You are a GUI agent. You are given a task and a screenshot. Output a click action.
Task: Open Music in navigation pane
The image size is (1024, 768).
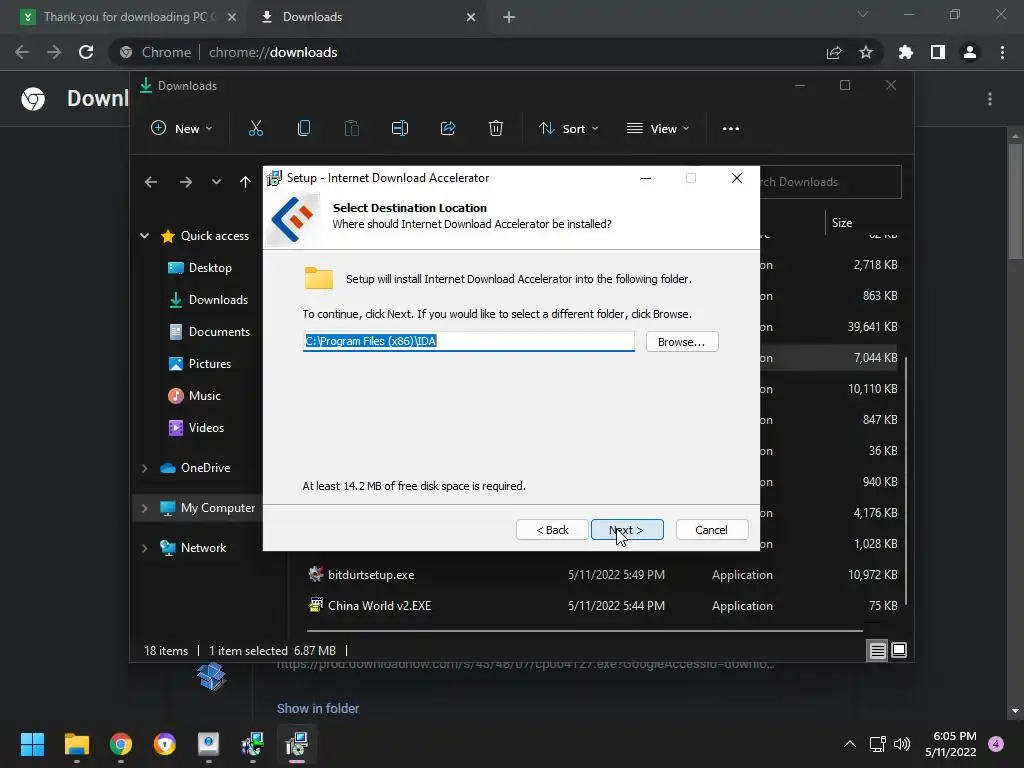[195, 396]
